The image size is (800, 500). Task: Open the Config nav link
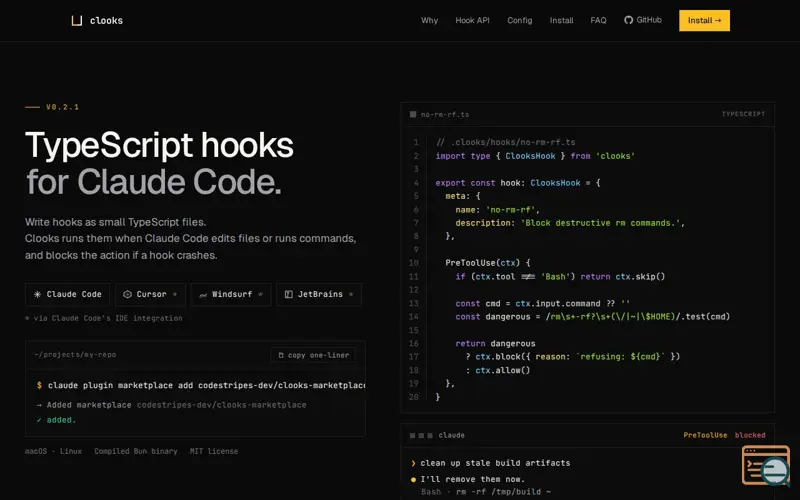(x=519, y=20)
